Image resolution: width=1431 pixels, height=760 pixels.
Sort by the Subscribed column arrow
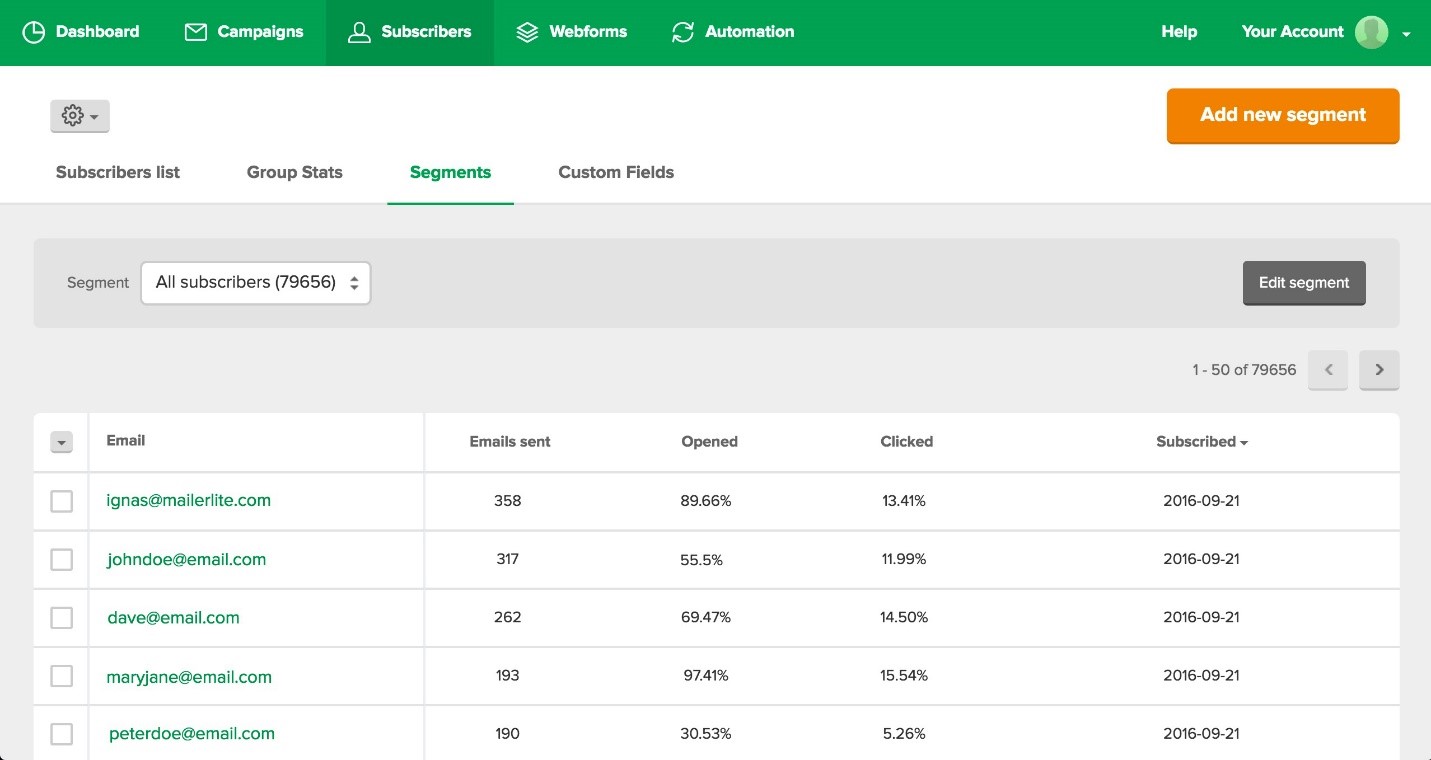click(1244, 442)
